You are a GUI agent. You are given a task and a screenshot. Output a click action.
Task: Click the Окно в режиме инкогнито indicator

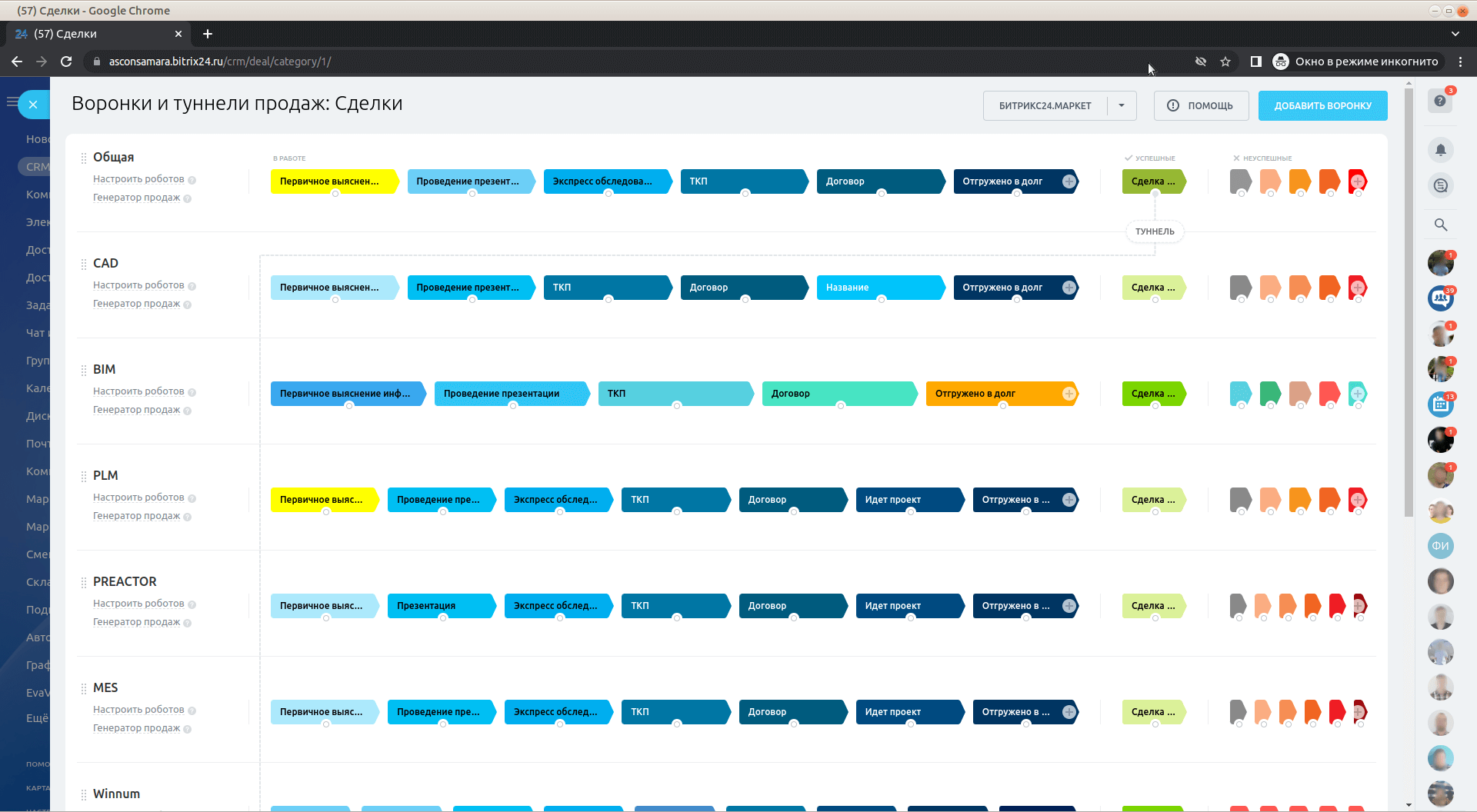[x=1356, y=62]
